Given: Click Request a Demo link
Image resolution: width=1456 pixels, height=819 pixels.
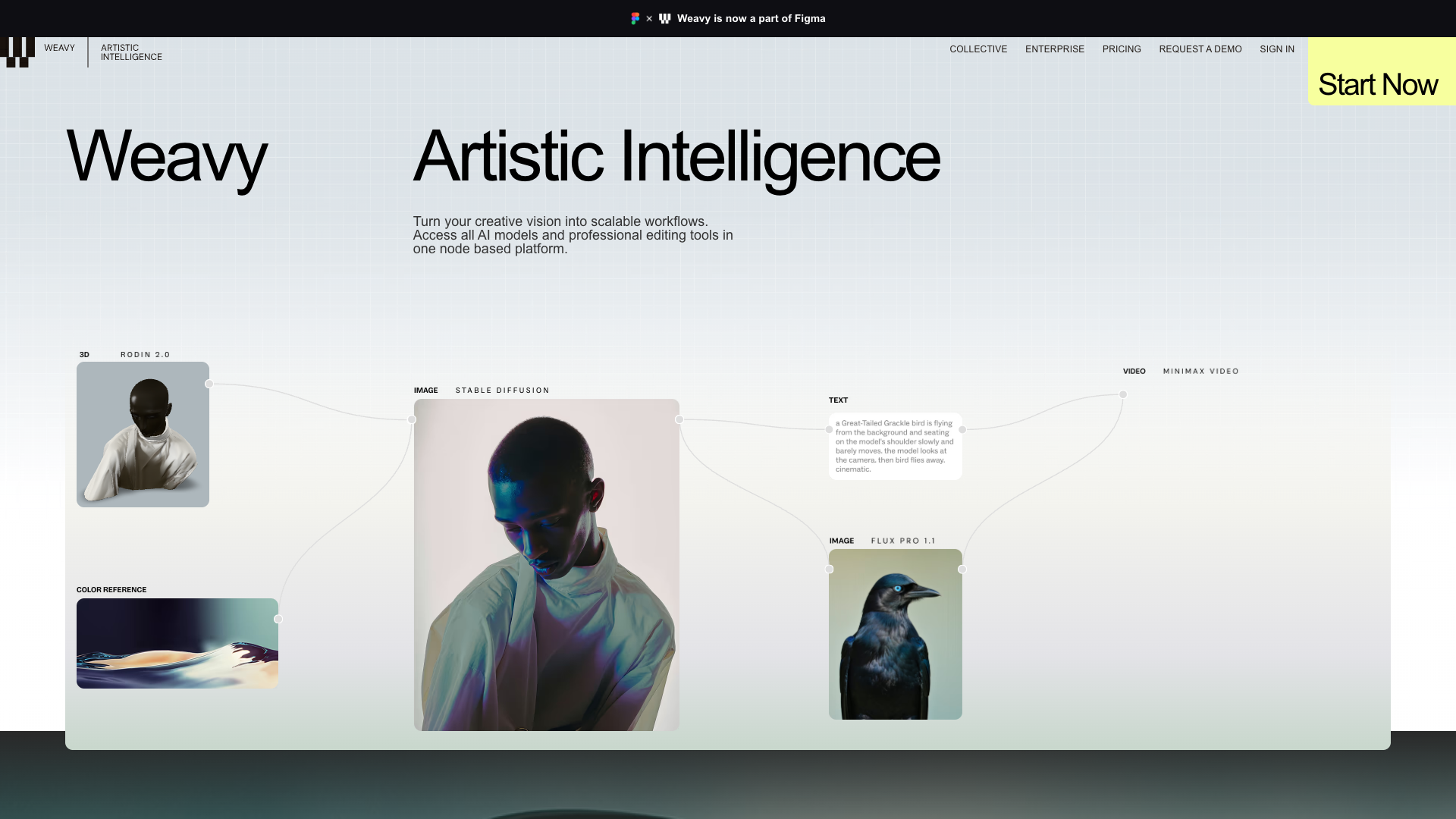Looking at the screenshot, I should pos(1200,49).
